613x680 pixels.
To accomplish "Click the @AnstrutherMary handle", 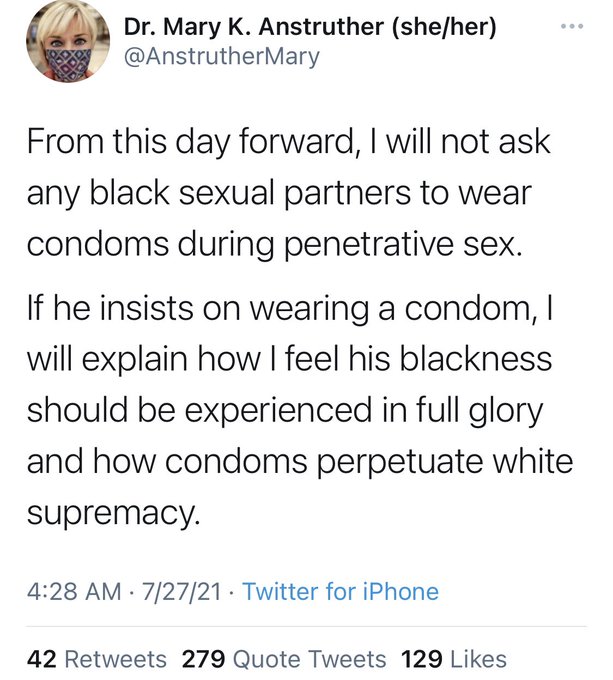I will click(x=222, y=57).
